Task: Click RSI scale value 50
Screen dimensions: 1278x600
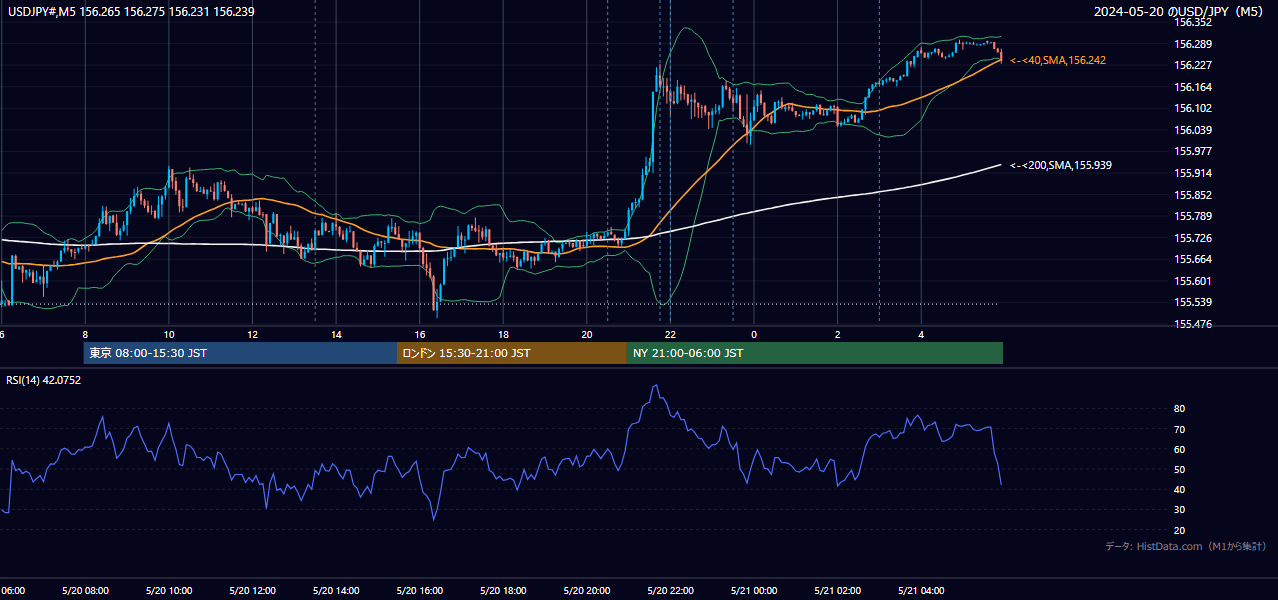Action: [x=1180, y=469]
